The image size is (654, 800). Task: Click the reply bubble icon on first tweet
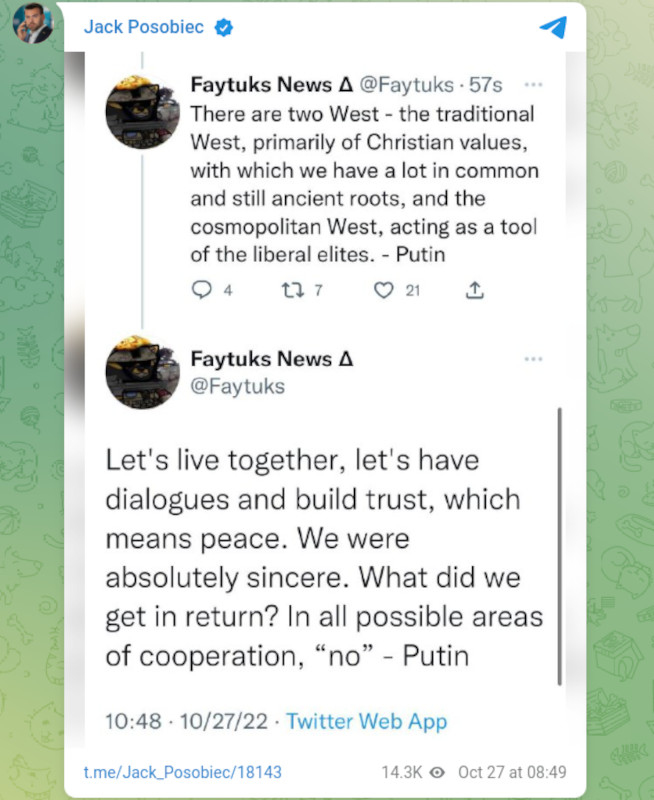[199, 291]
